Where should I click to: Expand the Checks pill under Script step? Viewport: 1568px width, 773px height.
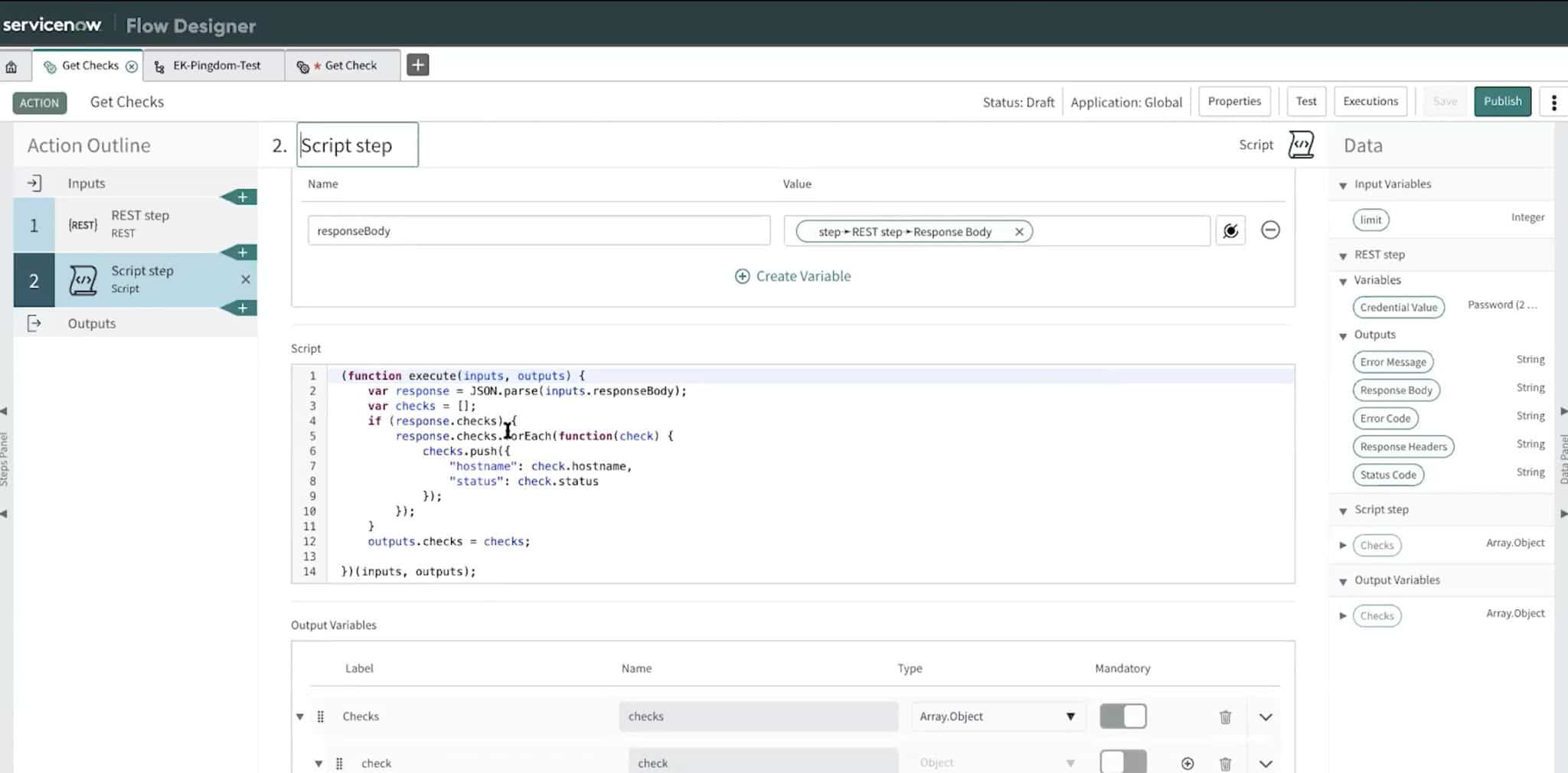1343,545
